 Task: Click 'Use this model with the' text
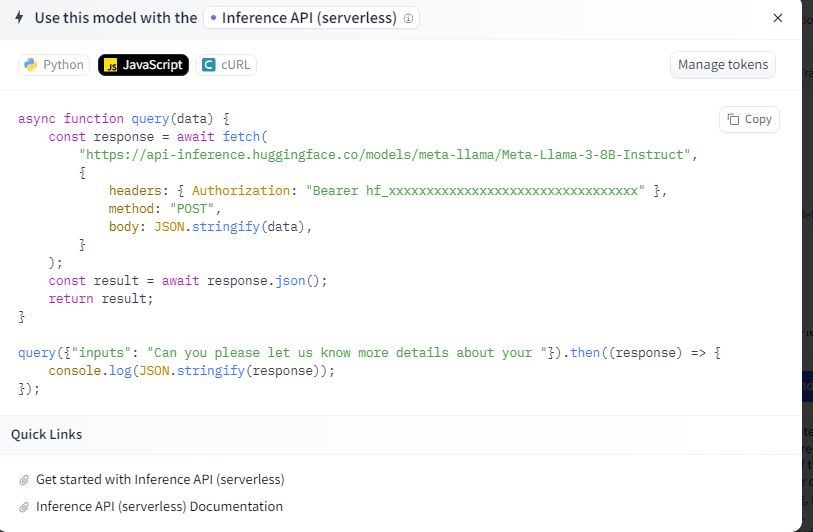click(116, 18)
